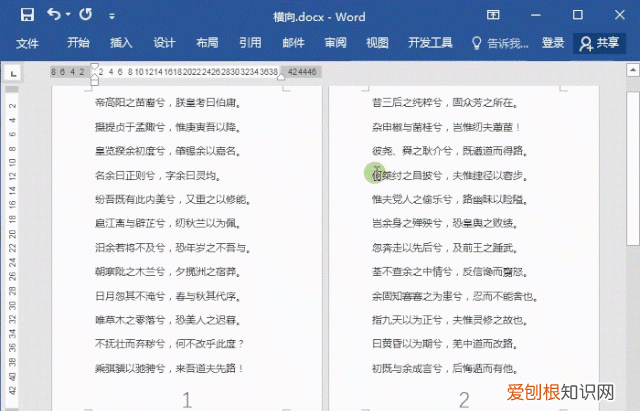
Task: Click the 告诉我 lightbulb search box
Action: point(500,43)
